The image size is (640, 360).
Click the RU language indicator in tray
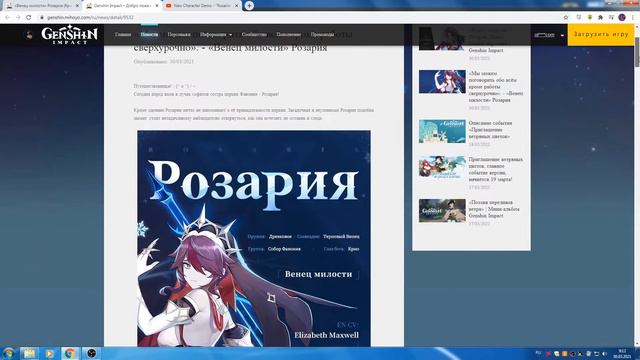coord(538,353)
